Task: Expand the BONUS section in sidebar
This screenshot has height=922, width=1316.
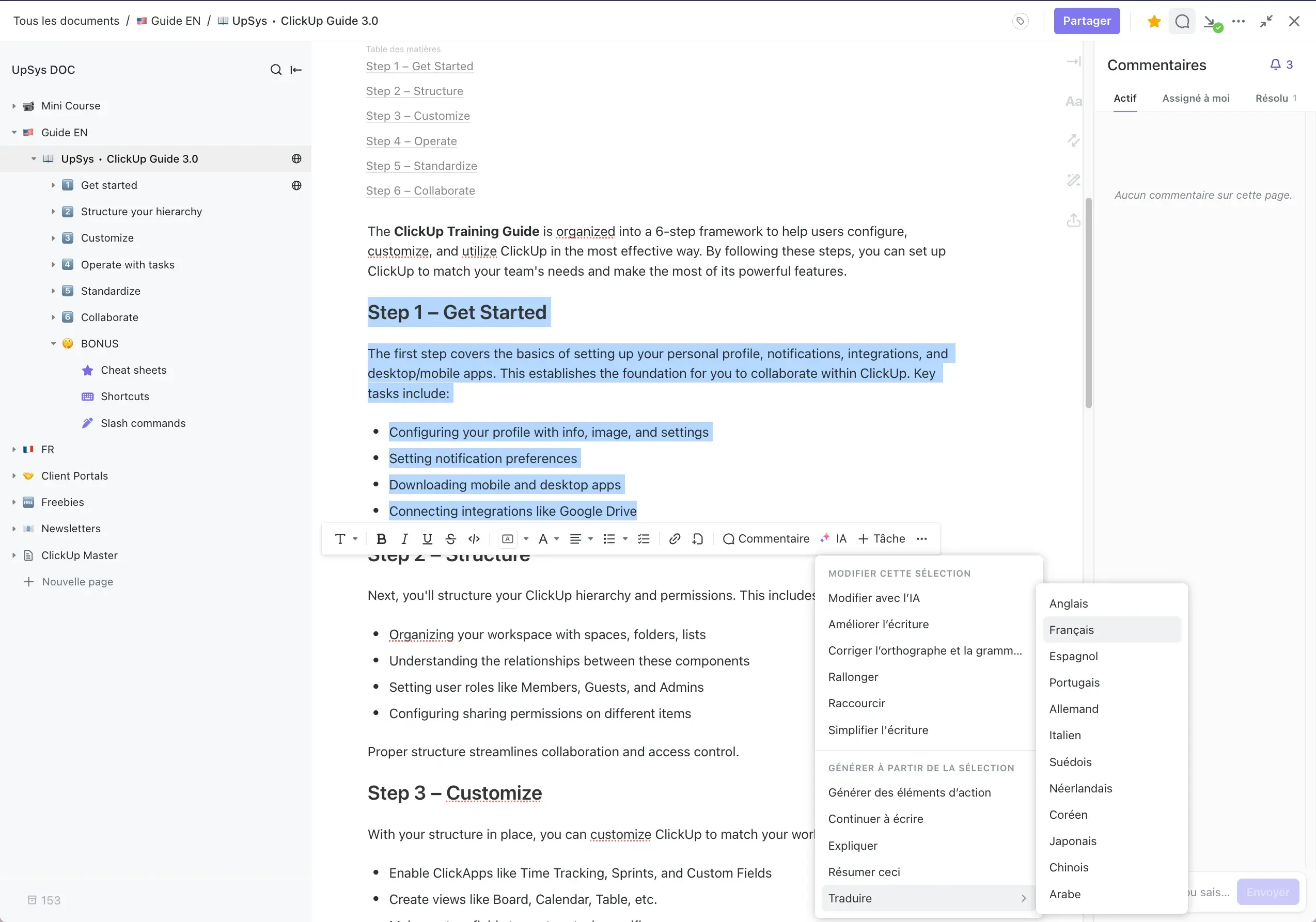Action: 54,343
